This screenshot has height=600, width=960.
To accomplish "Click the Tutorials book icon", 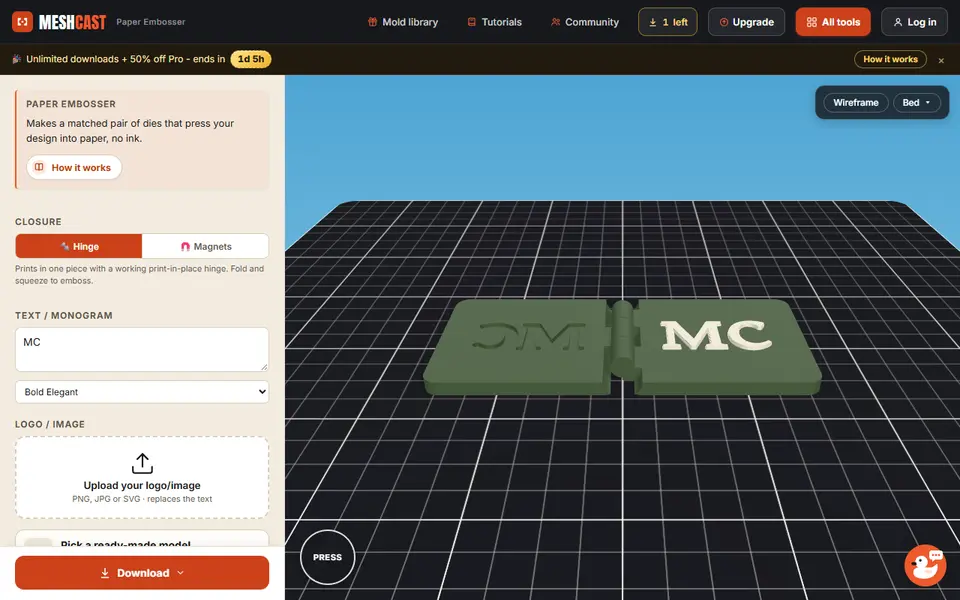I will 471,22.
